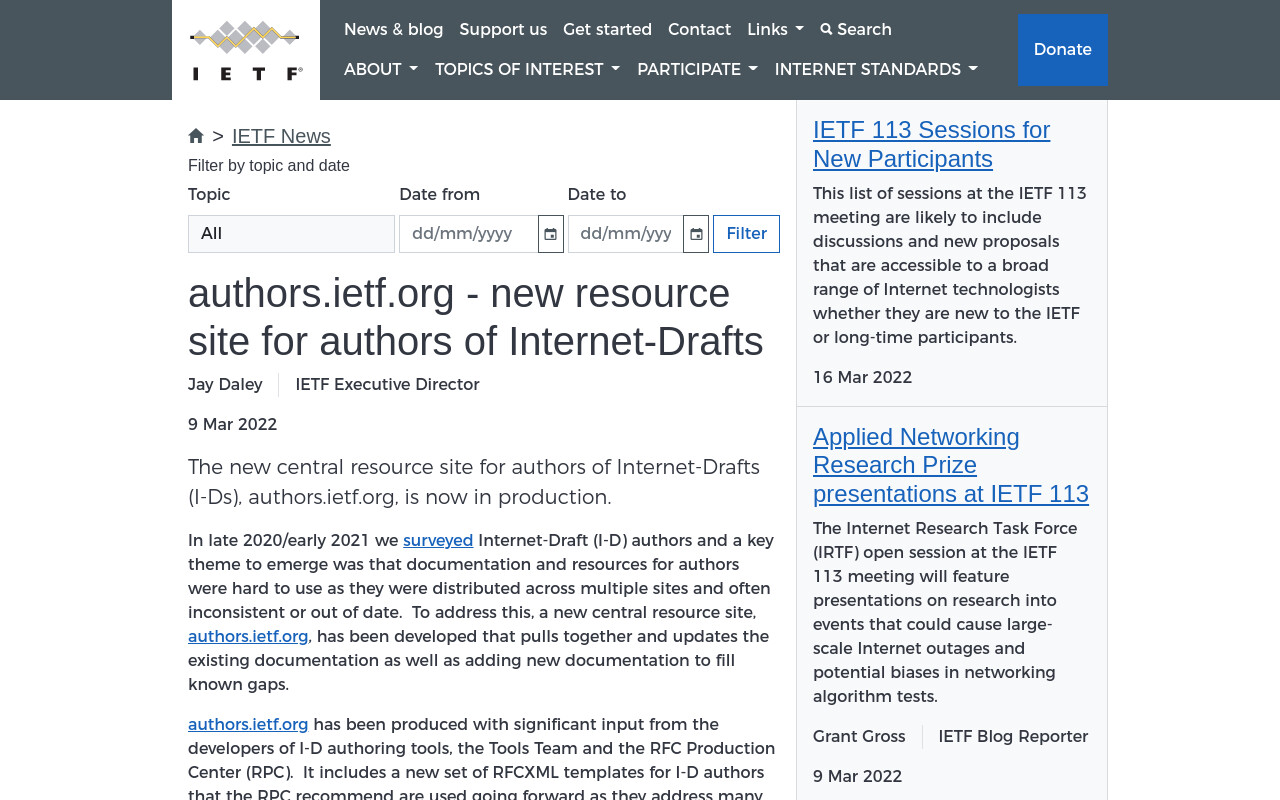Image resolution: width=1280 pixels, height=800 pixels.
Task: Expand the PARTICIPATE menu
Action: pos(697,70)
